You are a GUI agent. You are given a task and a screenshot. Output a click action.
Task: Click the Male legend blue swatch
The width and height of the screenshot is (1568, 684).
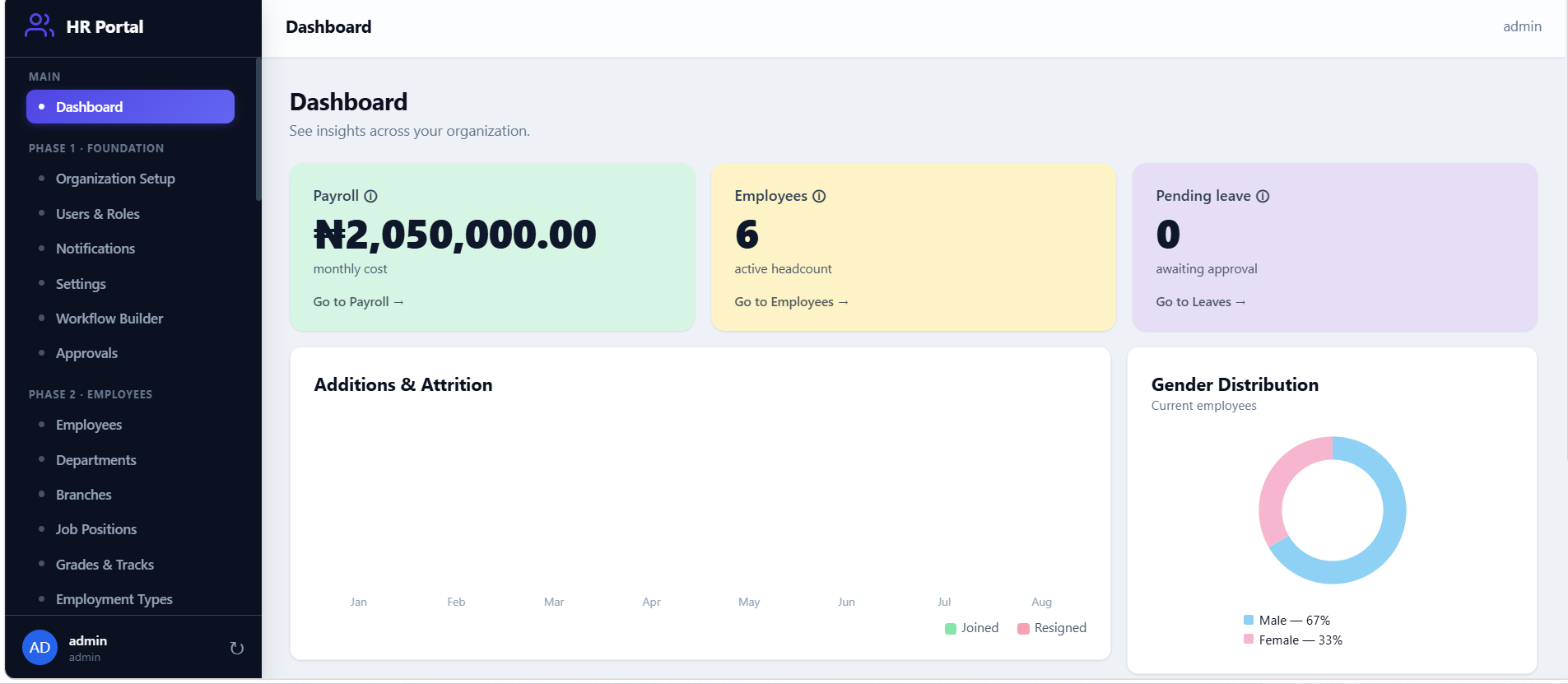point(1249,620)
